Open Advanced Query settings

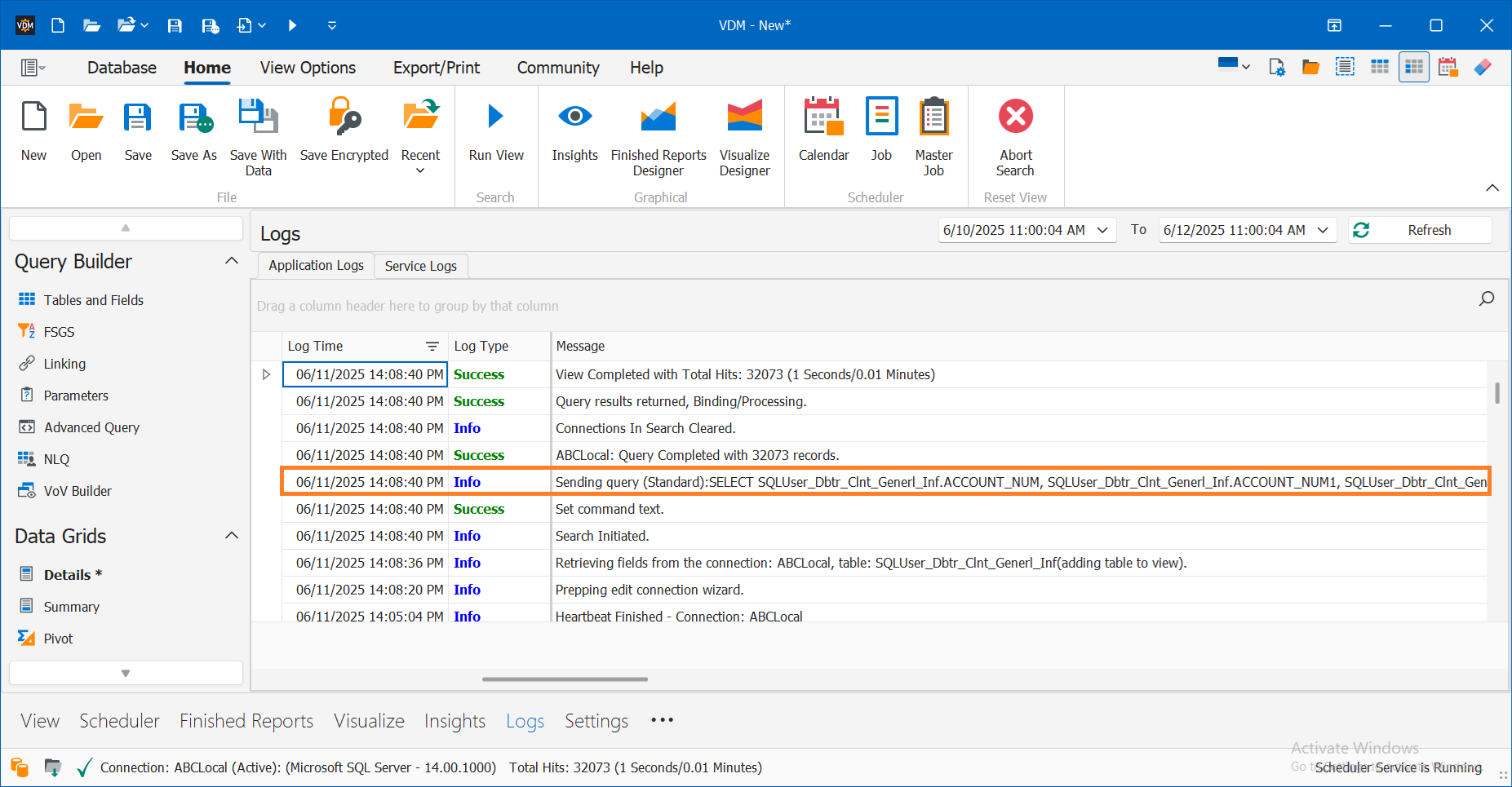click(91, 427)
